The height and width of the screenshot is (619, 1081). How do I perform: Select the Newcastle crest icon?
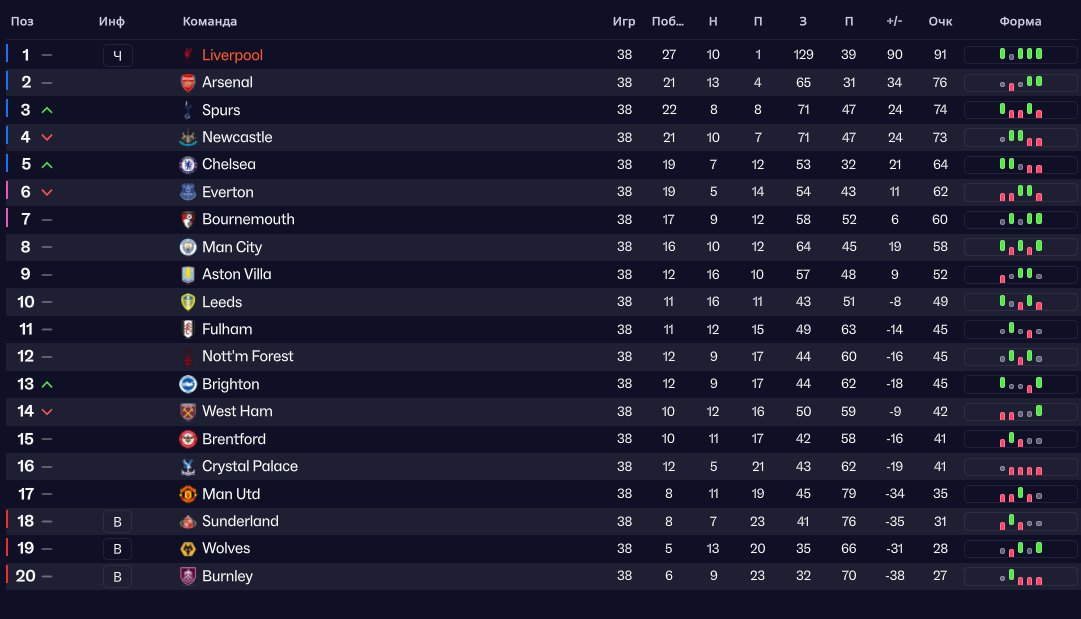pos(188,137)
